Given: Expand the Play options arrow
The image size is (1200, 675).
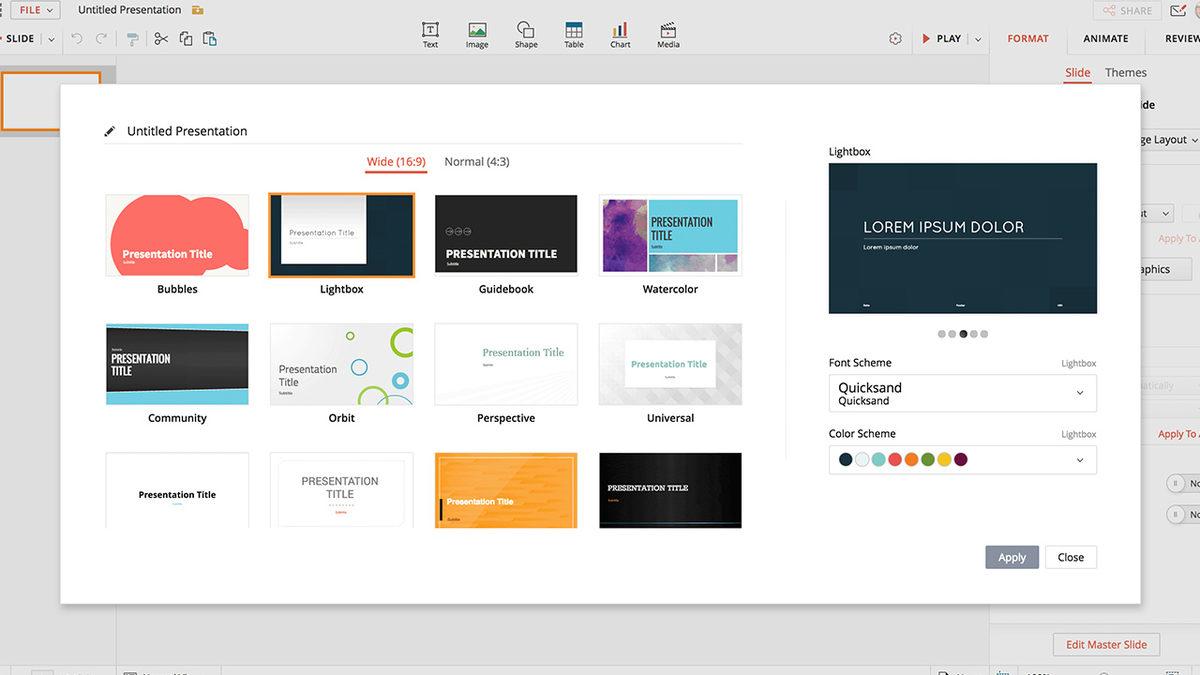Looking at the screenshot, I should tap(978, 39).
